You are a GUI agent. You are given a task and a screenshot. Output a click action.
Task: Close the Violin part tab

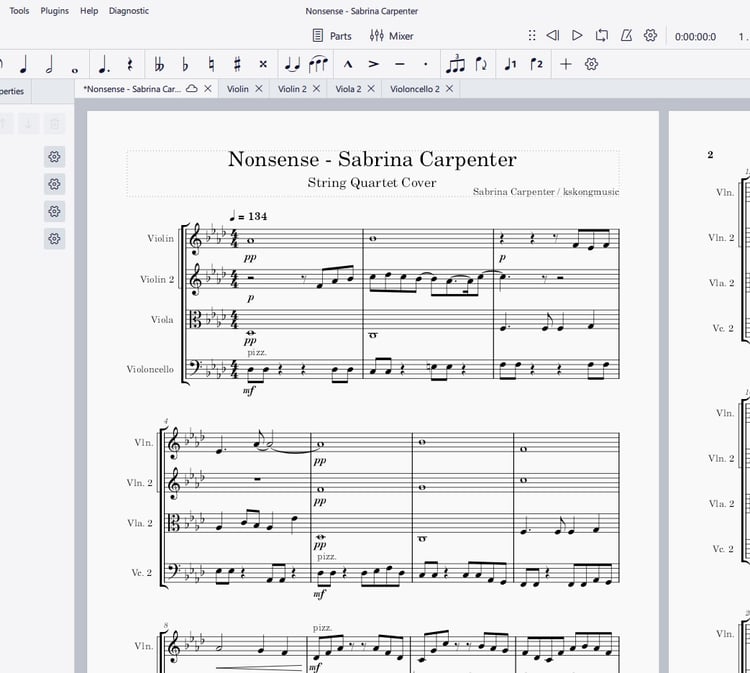click(x=259, y=88)
